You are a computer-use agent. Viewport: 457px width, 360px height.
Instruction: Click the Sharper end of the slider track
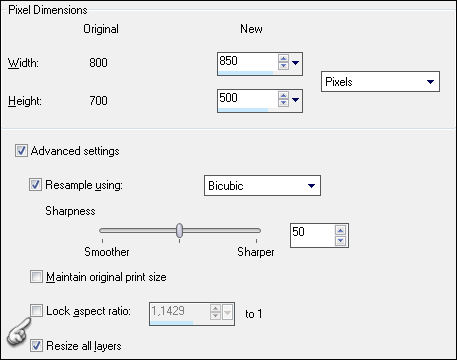pyautogui.click(x=256, y=230)
